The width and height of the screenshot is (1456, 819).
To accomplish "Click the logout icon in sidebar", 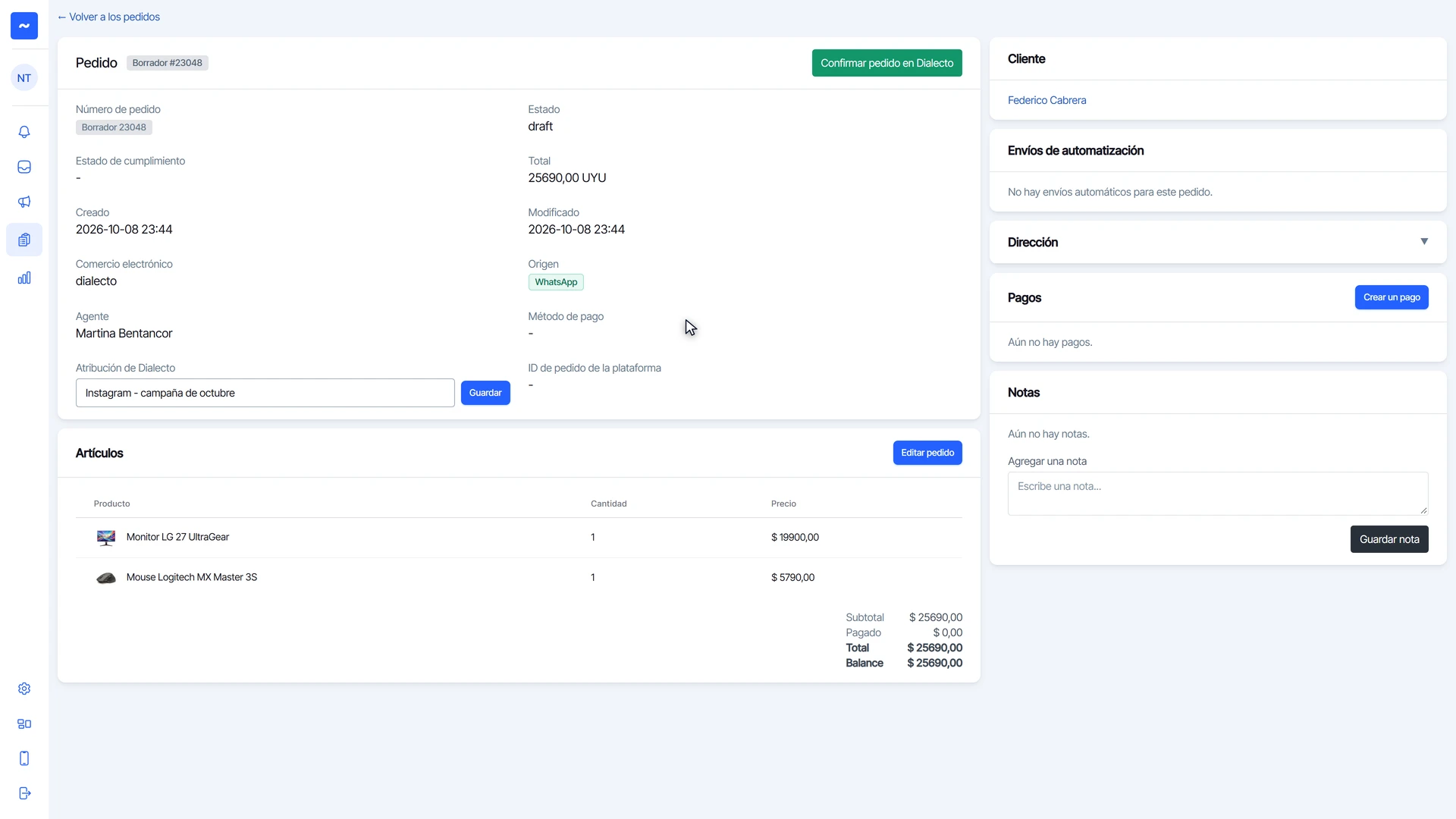I will point(24,793).
